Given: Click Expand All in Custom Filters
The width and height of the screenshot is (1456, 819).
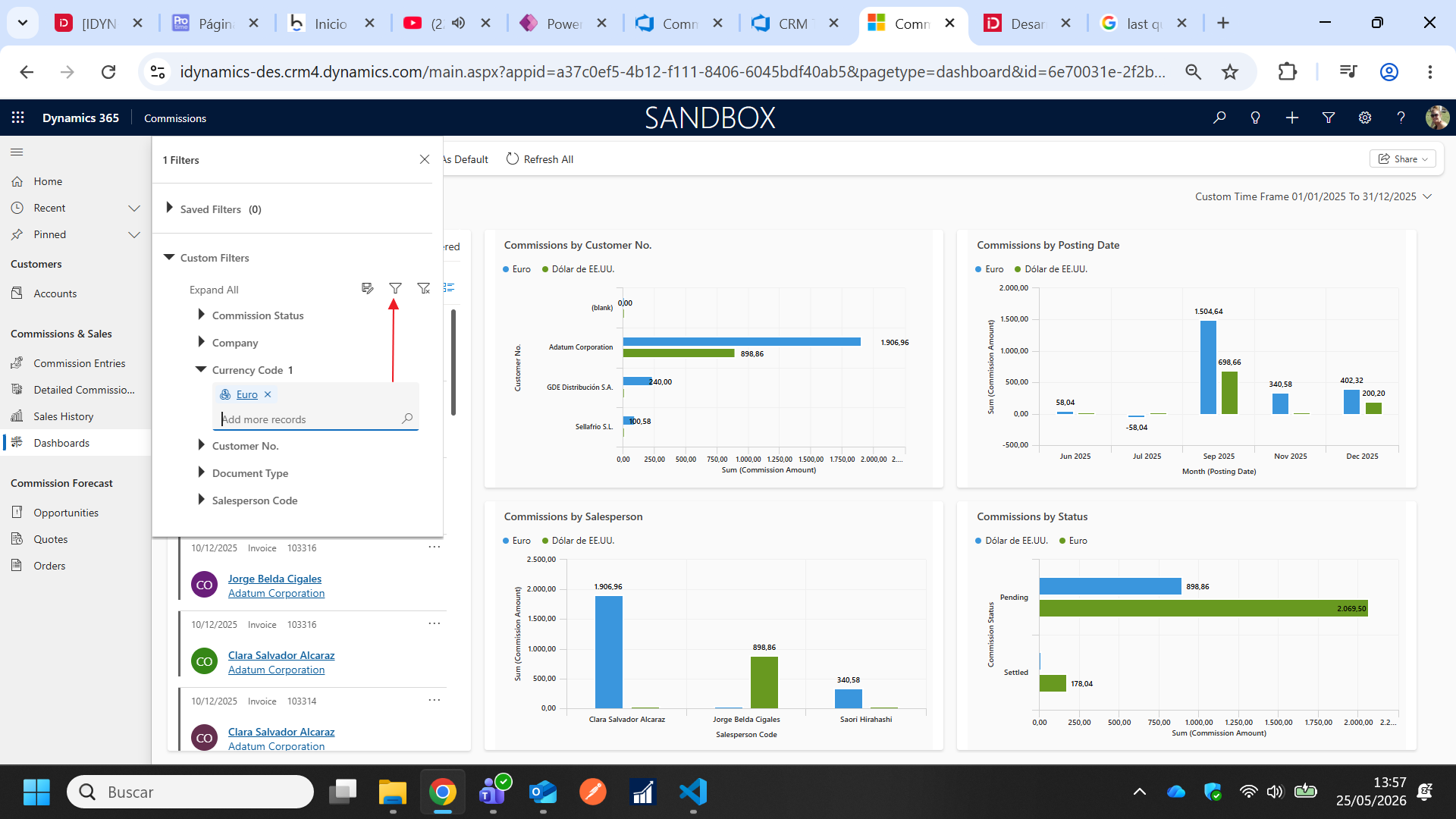Looking at the screenshot, I should (214, 290).
